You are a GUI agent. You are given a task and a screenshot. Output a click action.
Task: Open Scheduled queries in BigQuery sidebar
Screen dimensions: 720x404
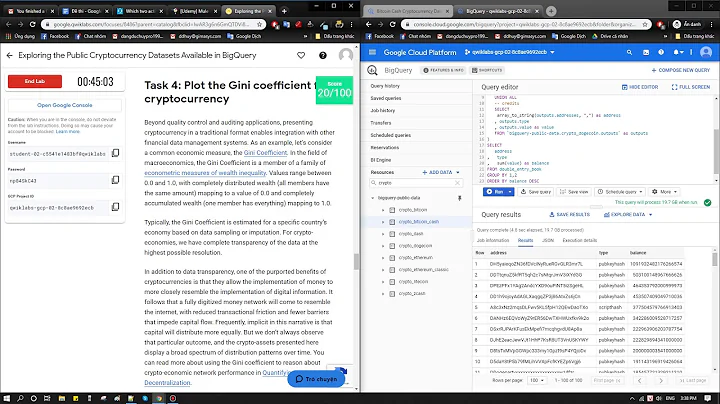point(391,135)
